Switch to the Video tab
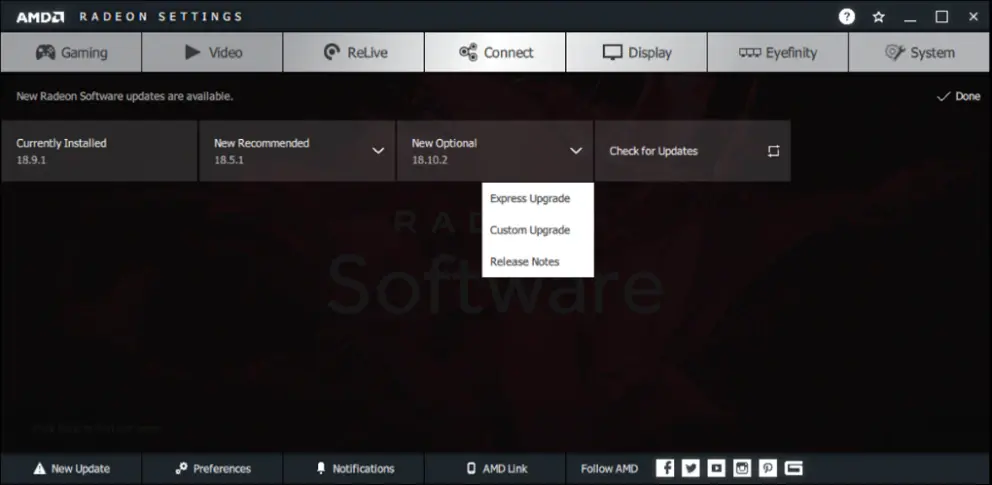Viewport: 992px width, 485px height. (x=212, y=52)
